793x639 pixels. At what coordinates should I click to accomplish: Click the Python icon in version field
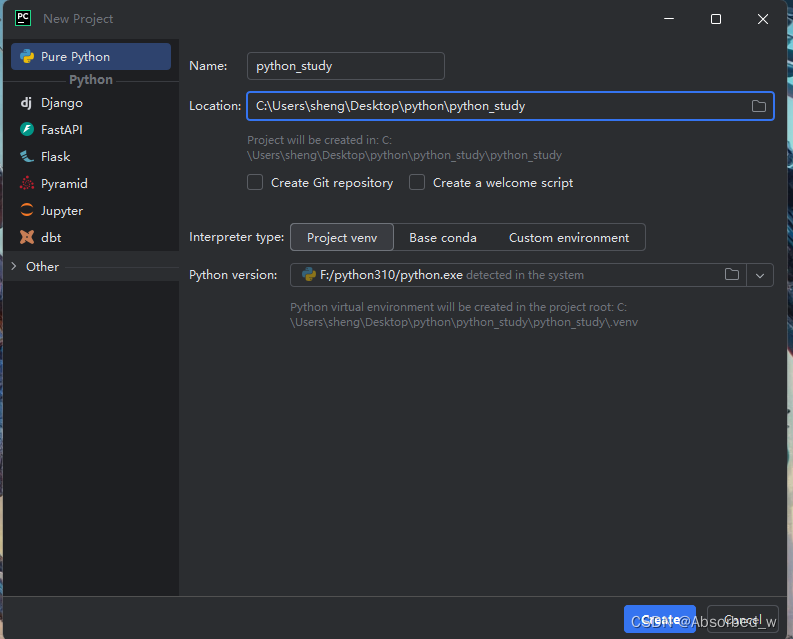(x=309, y=274)
